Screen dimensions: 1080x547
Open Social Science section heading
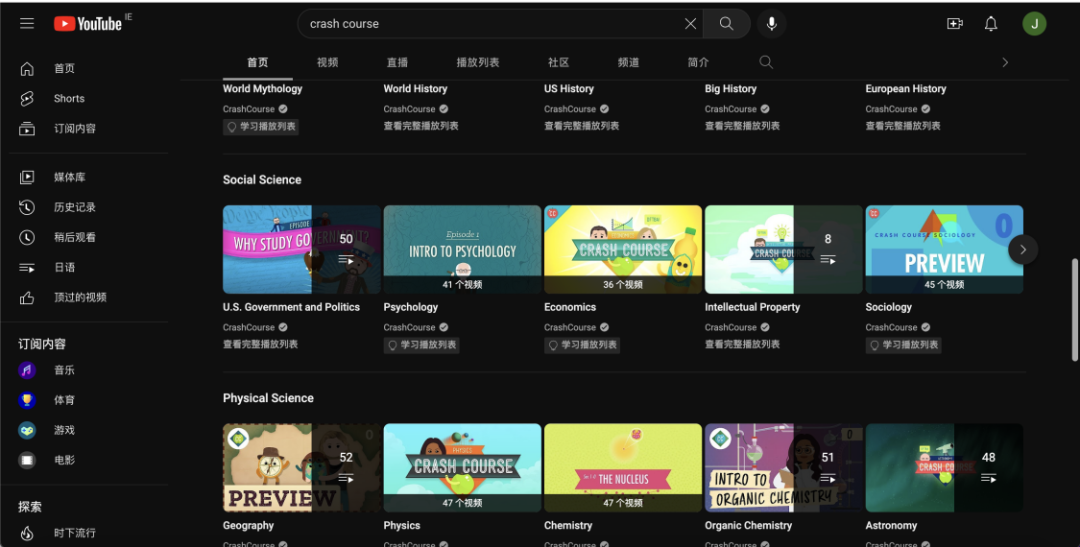click(262, 180)
